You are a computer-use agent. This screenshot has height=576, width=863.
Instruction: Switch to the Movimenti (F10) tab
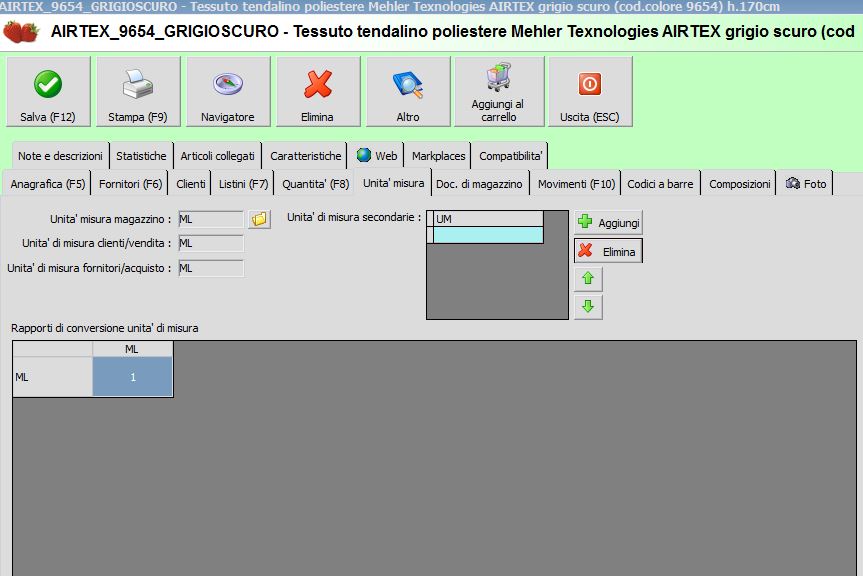[576, 184]
